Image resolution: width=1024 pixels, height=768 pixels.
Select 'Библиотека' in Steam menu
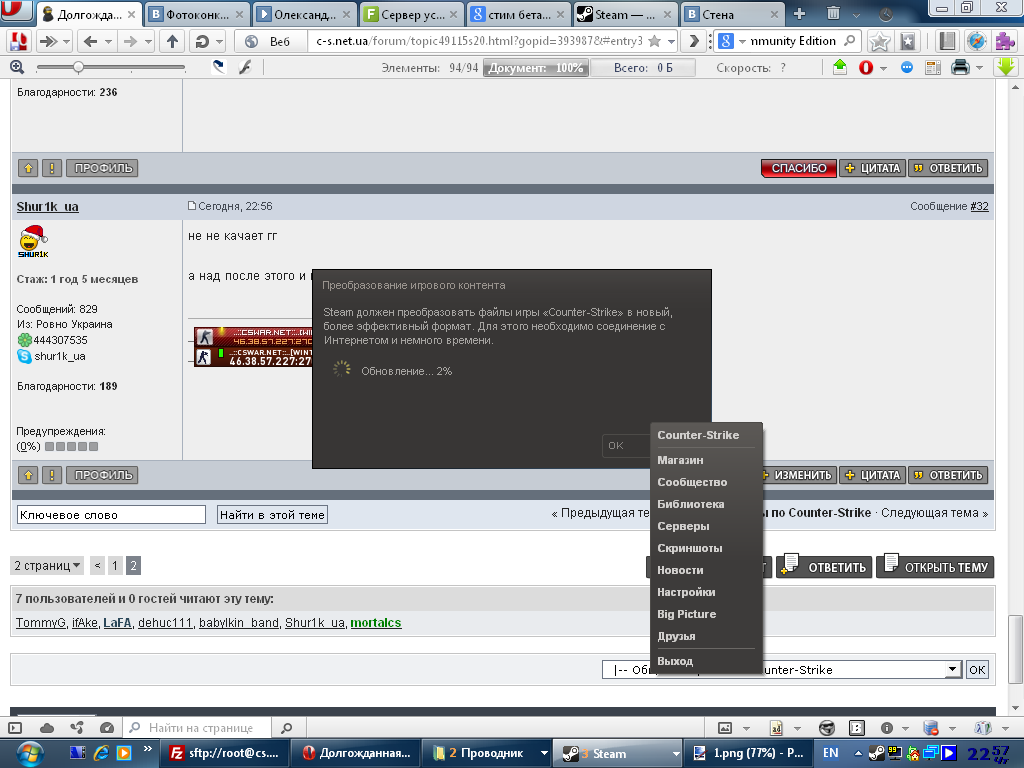point(690,504)
